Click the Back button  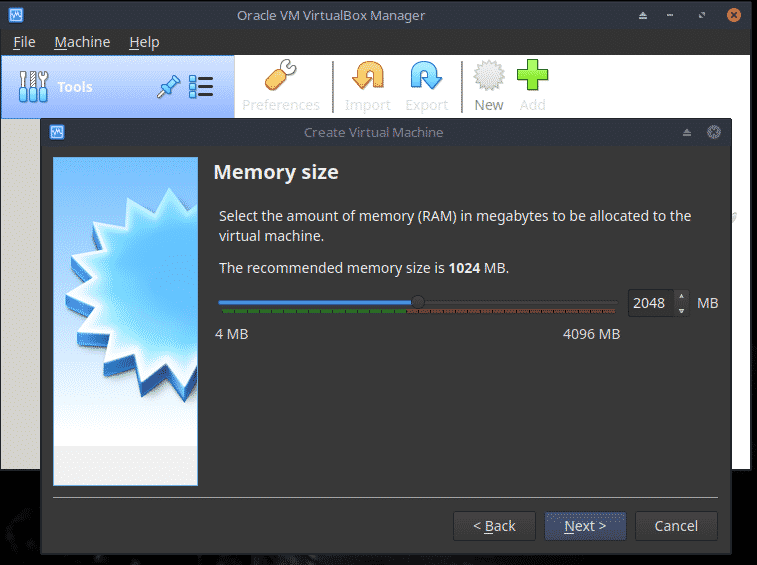click(494, 526)
